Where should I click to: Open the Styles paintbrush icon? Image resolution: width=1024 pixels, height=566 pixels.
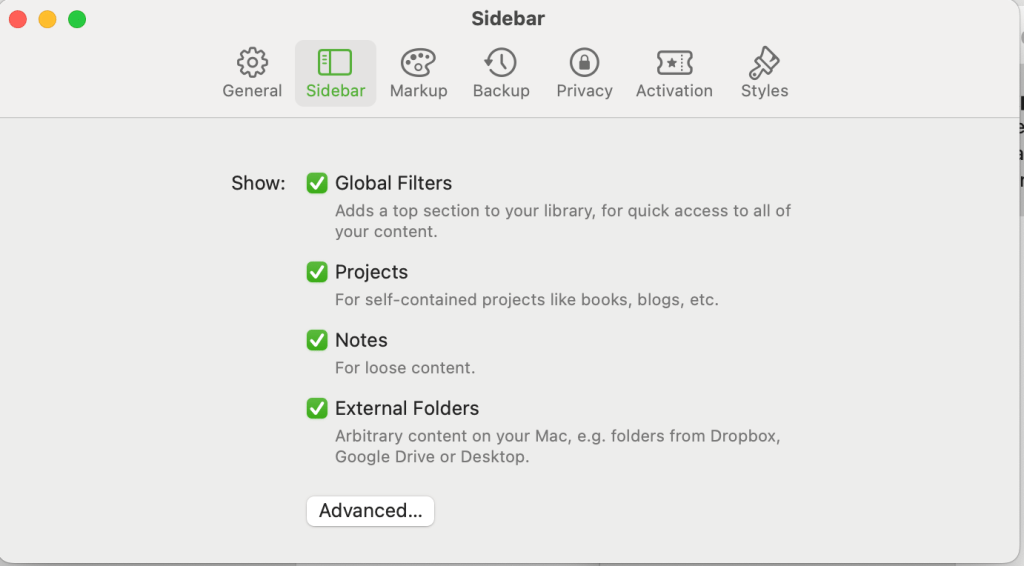(764, 62)
